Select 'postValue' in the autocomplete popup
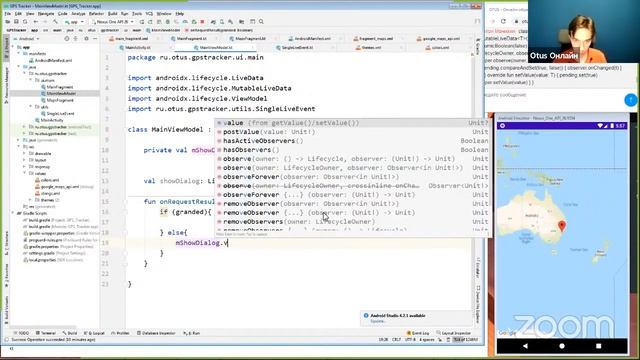The width and height of the screenshot is (640, 360). coord(352,132)
